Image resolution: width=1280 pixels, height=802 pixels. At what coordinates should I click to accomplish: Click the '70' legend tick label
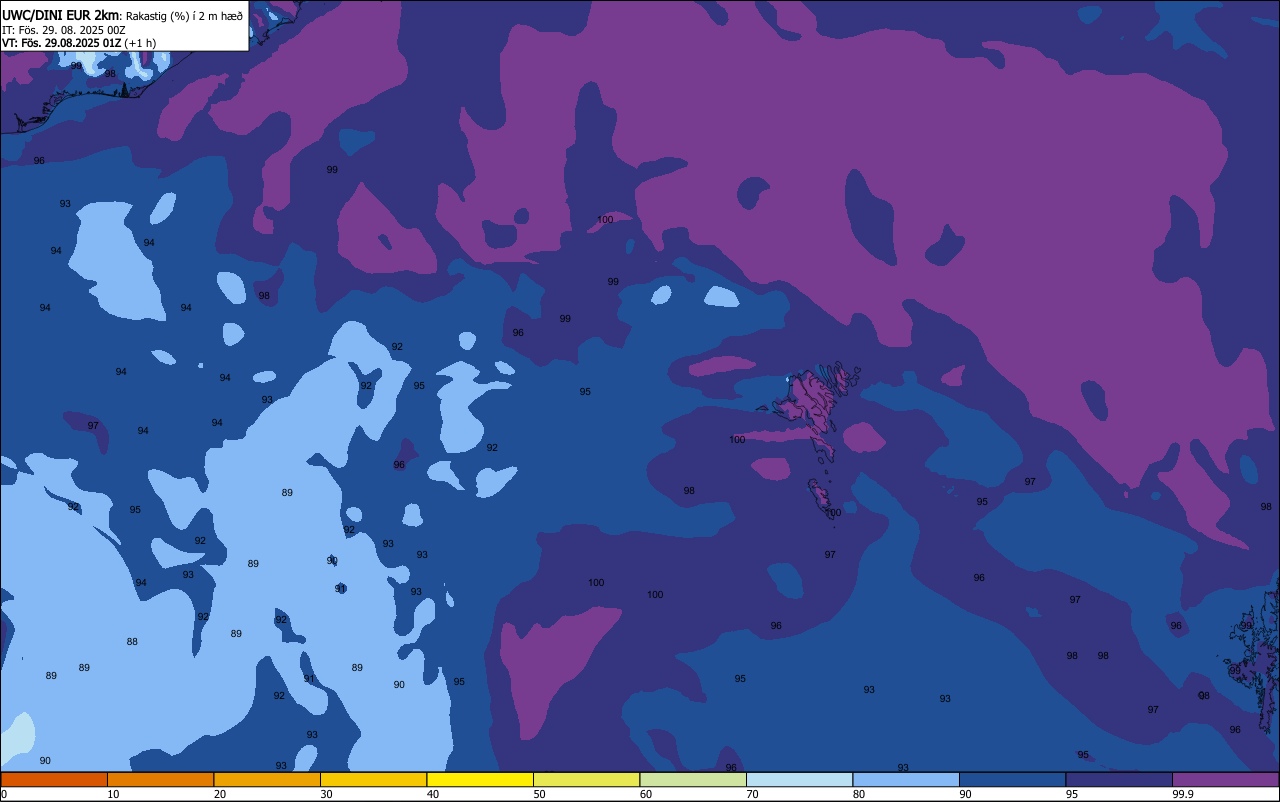tap(752, 794)
